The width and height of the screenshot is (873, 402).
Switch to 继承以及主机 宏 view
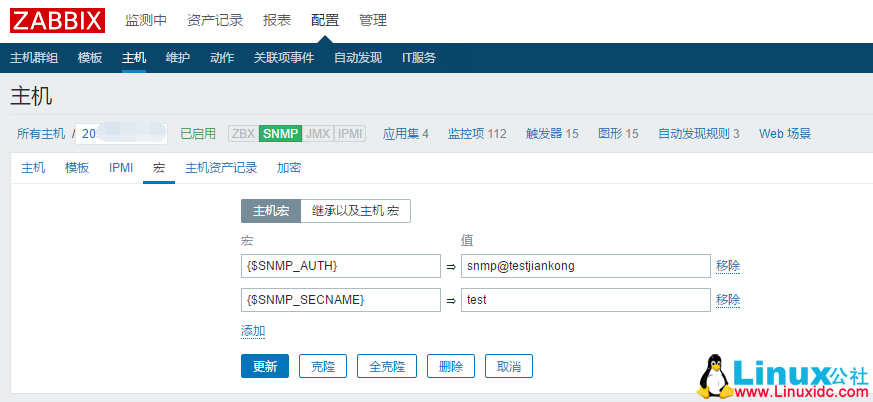click(355, 211)
